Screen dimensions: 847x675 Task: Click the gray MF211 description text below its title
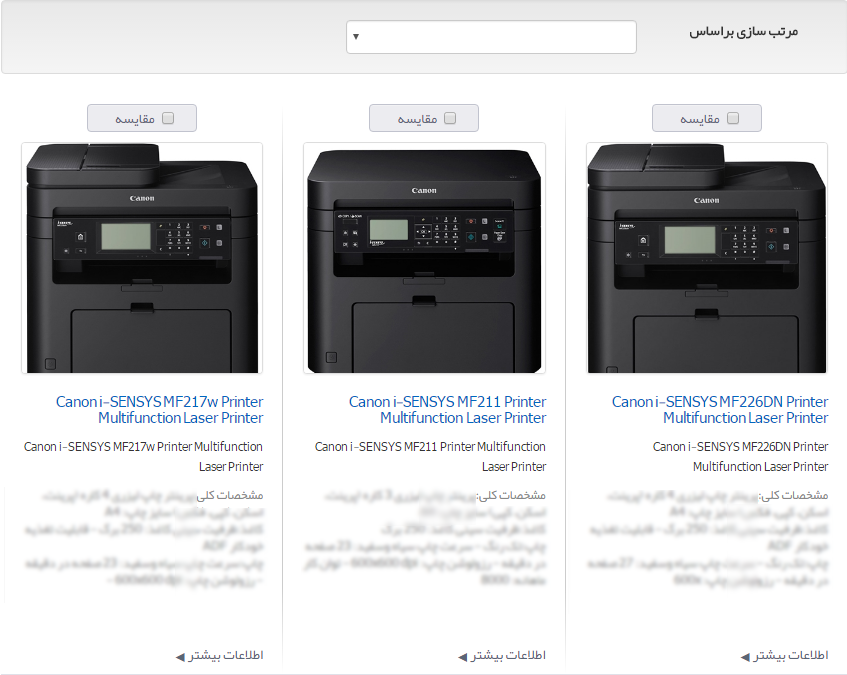tap(431, 456)
